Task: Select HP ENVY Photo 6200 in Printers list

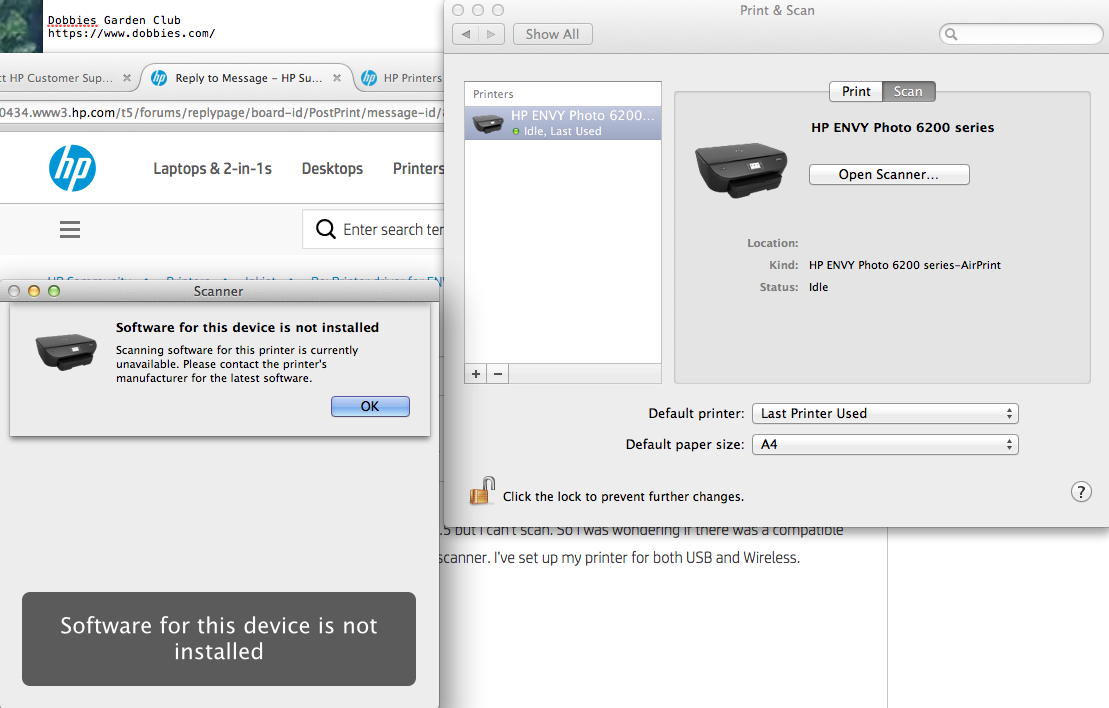Action: tap(563, 122)
